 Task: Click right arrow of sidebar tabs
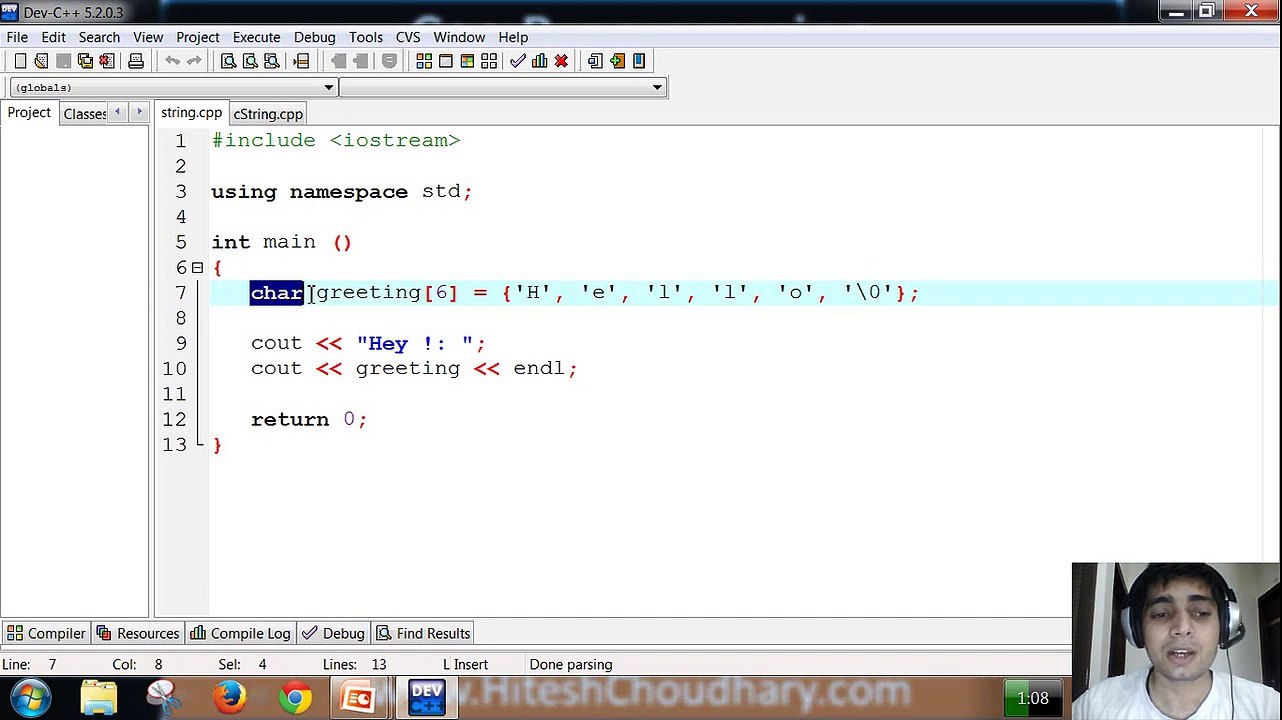point(139,112)
